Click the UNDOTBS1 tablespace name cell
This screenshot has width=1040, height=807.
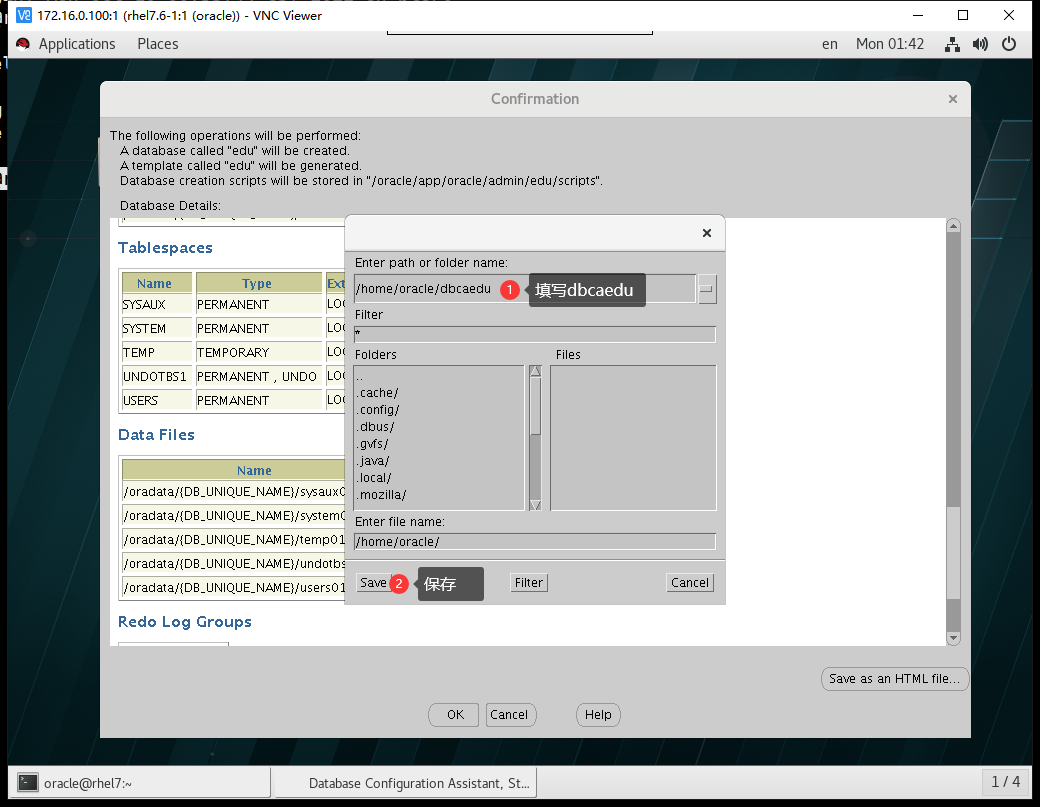point(157,377)
